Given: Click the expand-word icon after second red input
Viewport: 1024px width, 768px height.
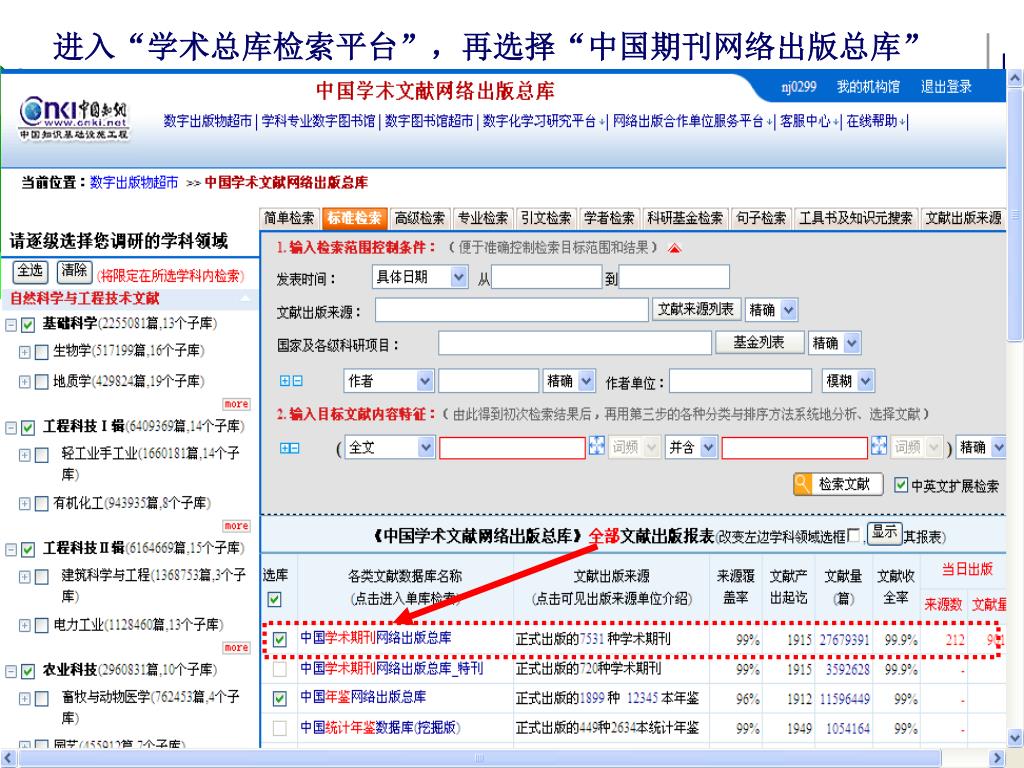Looking at the screenshot, I should point(879,445).
